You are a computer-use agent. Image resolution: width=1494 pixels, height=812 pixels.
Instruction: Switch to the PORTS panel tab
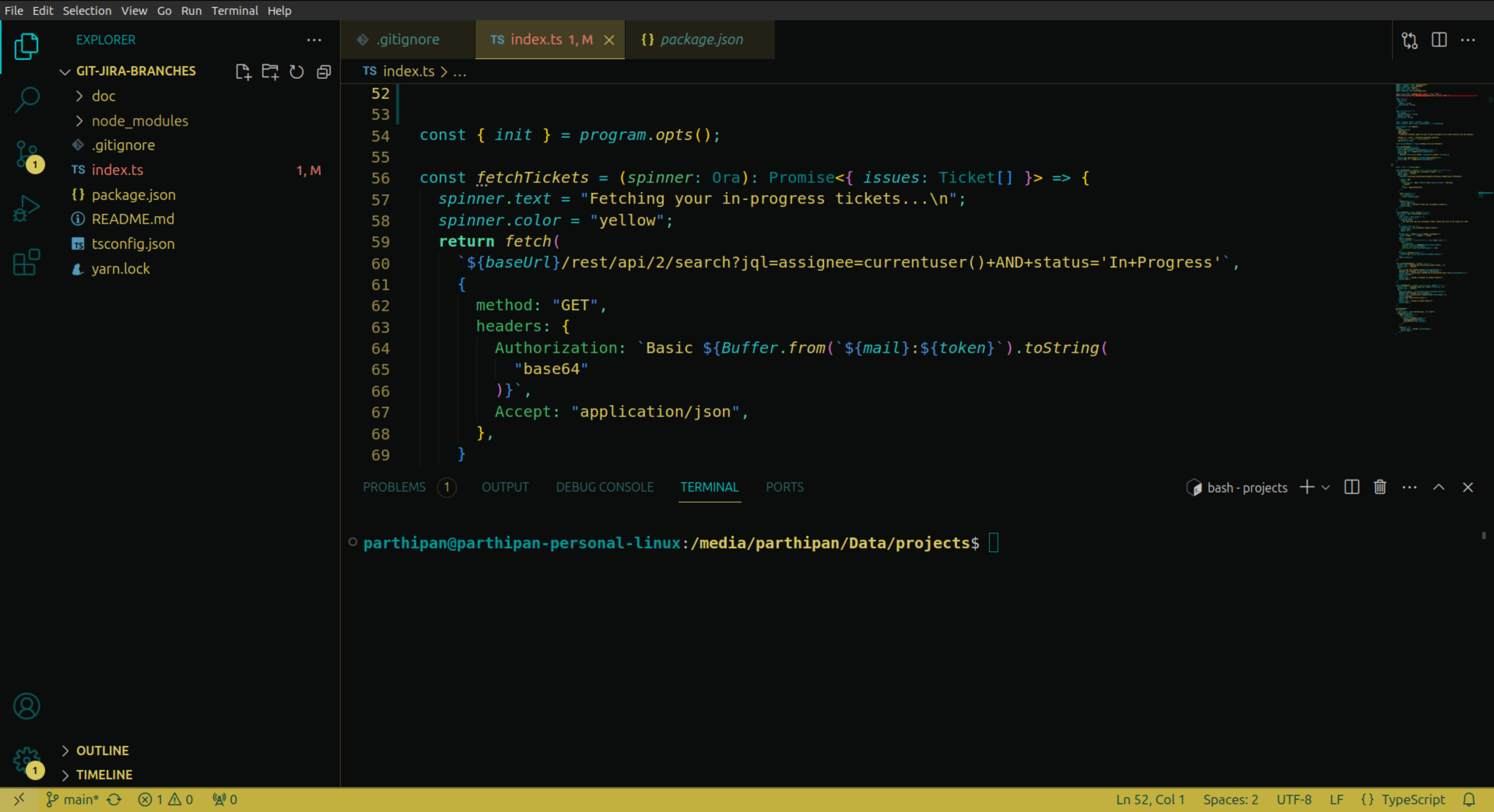785,487
